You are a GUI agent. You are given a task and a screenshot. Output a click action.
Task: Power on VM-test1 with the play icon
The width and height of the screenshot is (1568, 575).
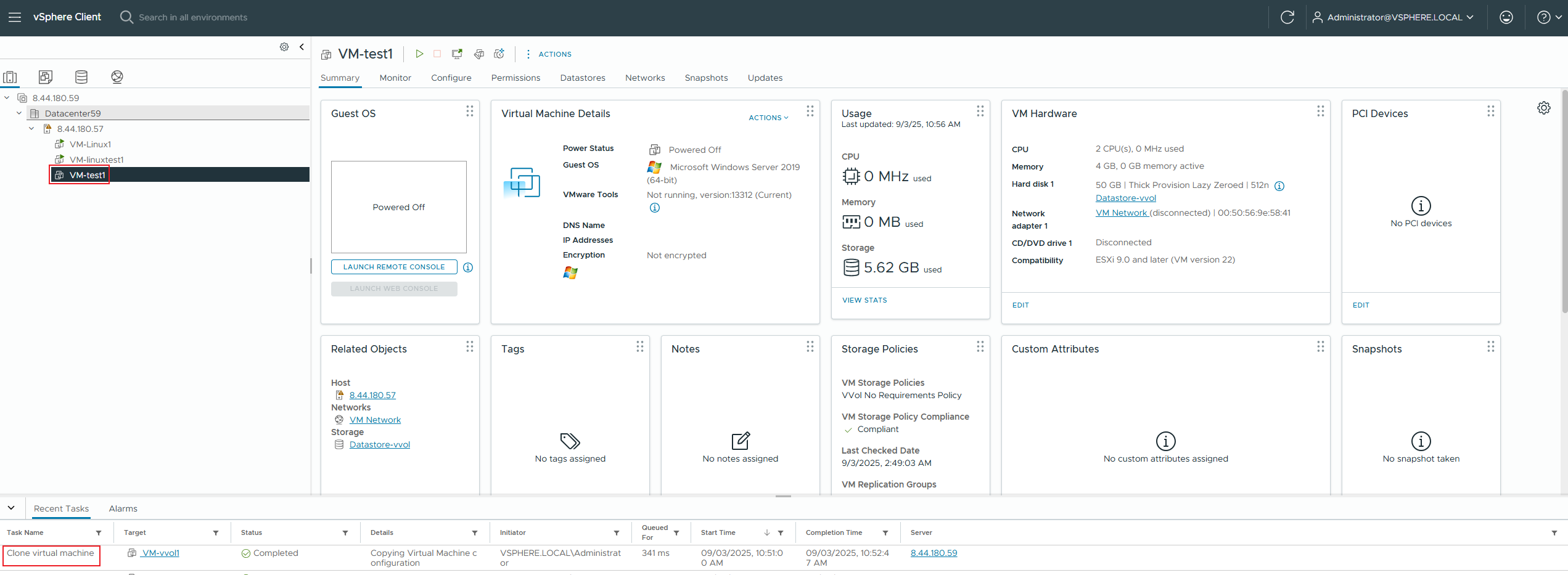point(419,54)
